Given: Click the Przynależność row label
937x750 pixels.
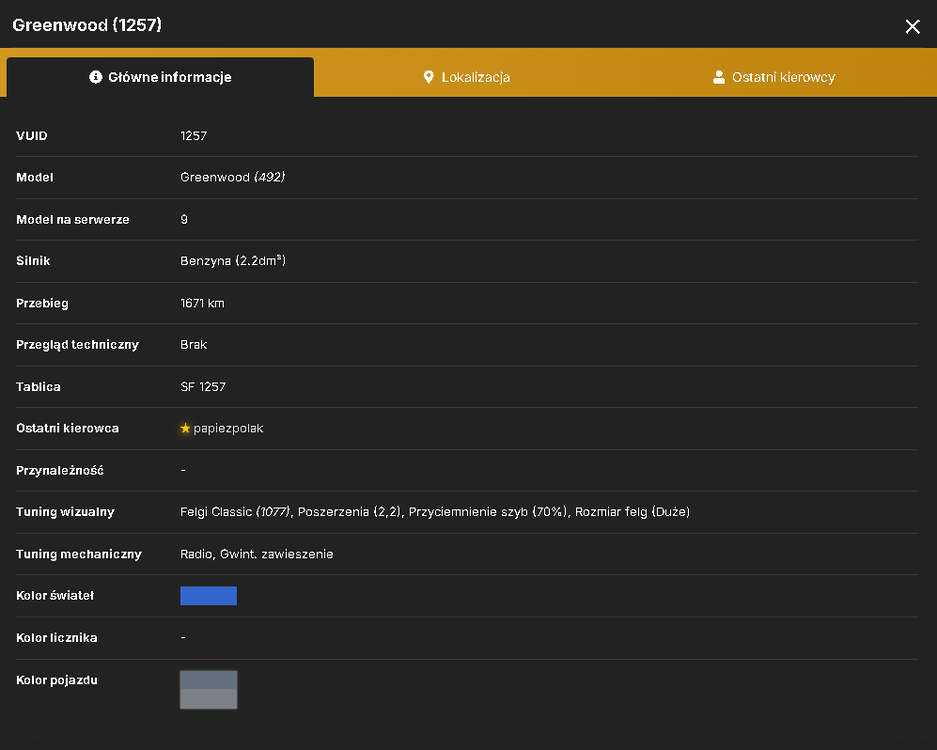Looking at the screenshot, I should [60, 470].
